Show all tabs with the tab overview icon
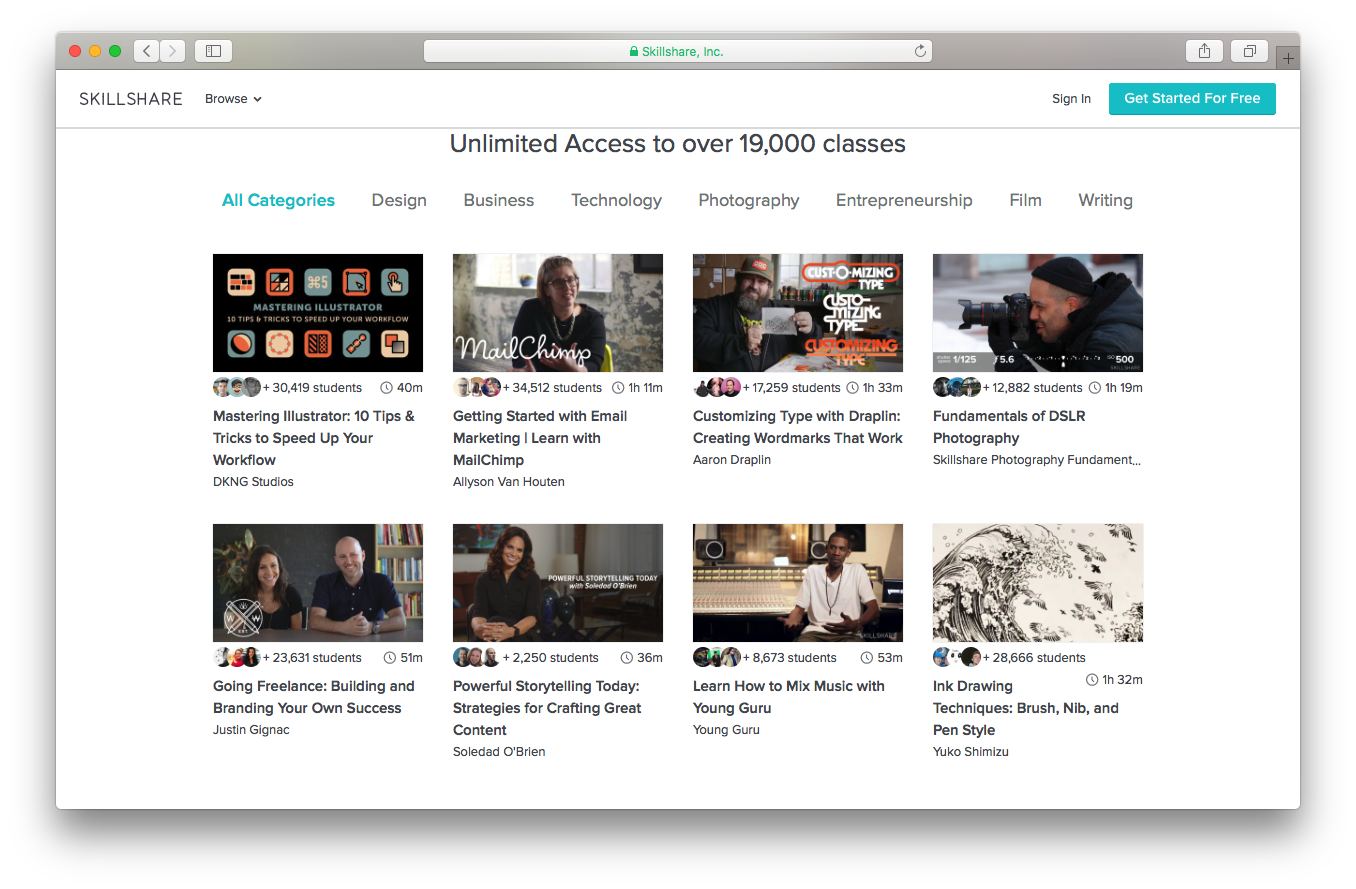This screenshot has height=889, width=1356. pos(1250,51)
